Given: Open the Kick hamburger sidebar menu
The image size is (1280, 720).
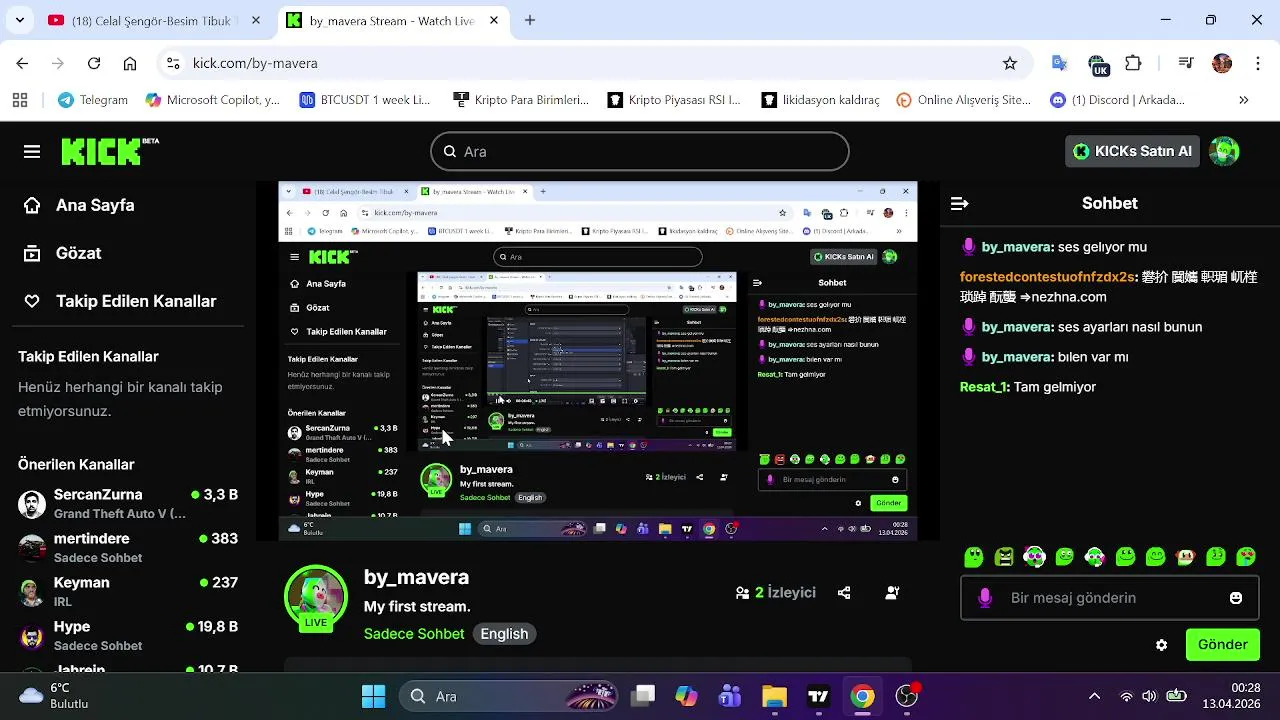Looking at the screenshot, I should tap(32, 152).
